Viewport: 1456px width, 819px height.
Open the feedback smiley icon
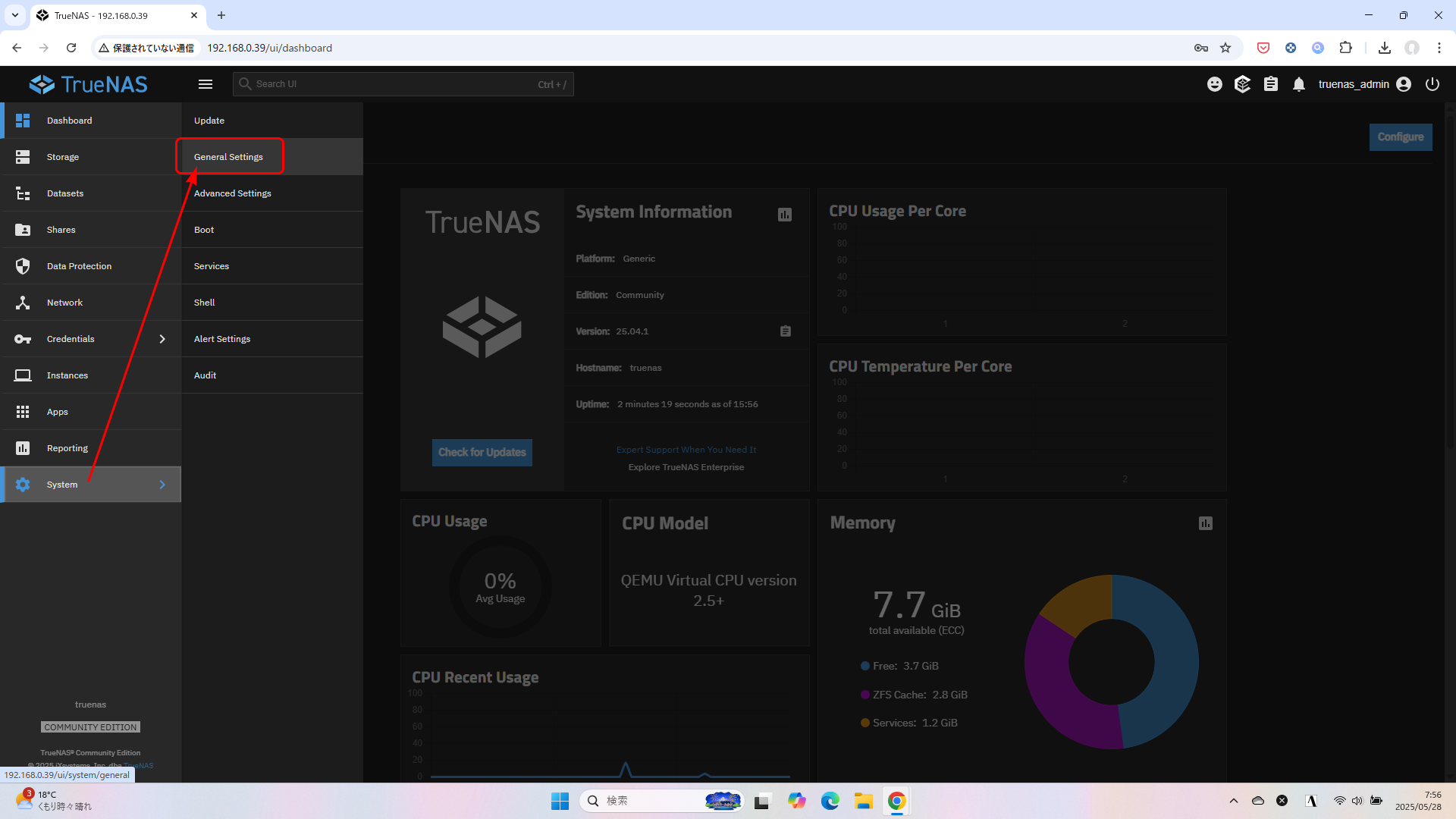(x=1215, y=84)
